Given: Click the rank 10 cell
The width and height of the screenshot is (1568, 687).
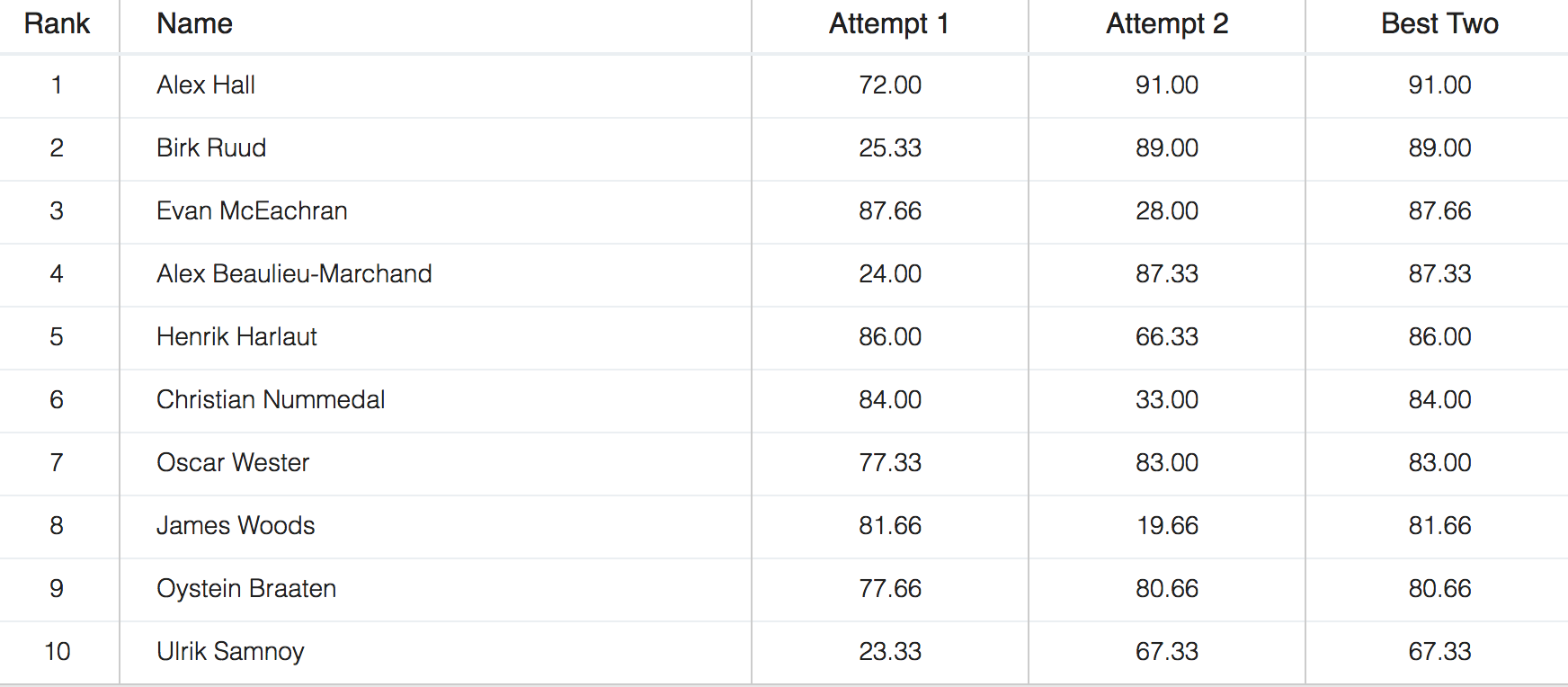Looking at the screenshot, I should pos(57,652).
